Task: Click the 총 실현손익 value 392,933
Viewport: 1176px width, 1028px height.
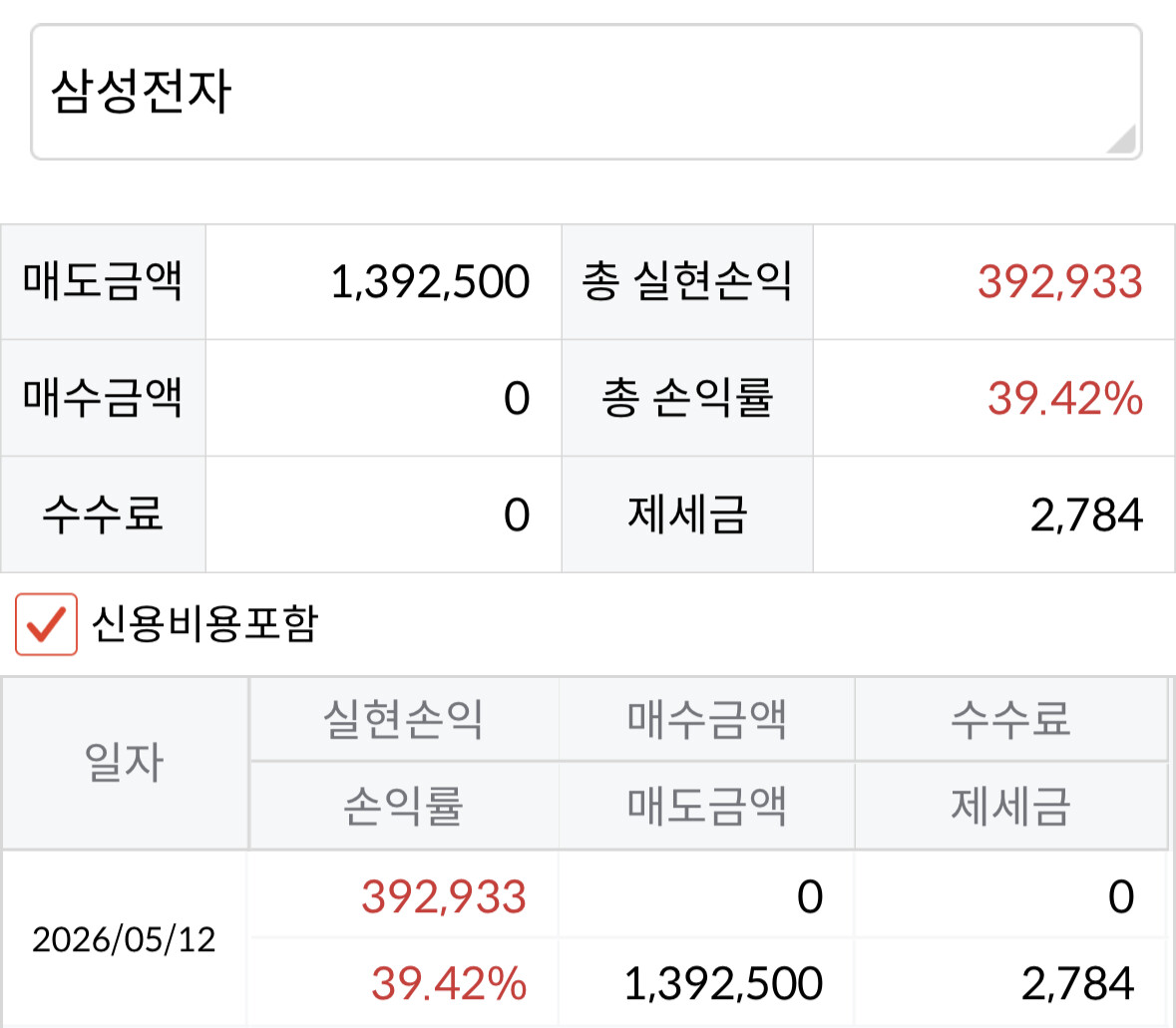Action: pos(1059,282)
